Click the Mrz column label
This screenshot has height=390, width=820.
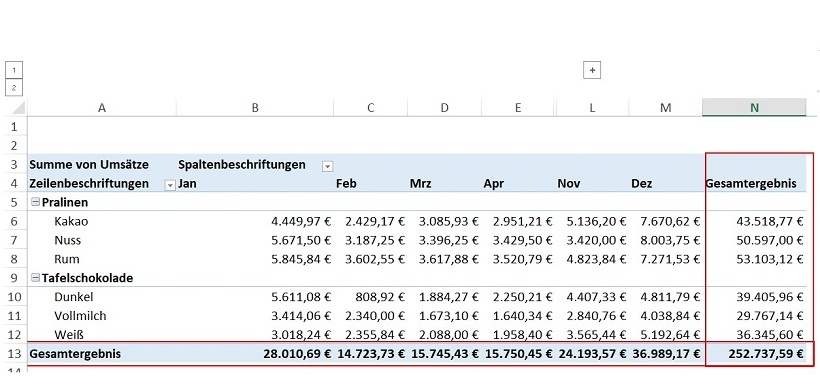click(x=420, y=183)
